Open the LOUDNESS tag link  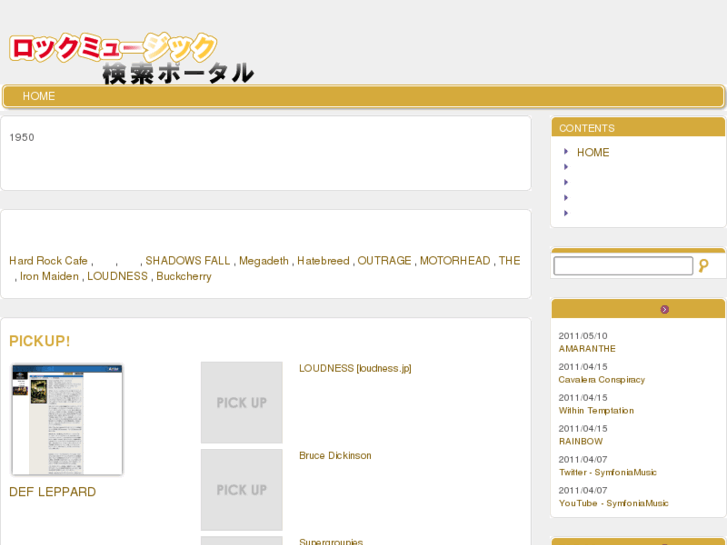117,276
